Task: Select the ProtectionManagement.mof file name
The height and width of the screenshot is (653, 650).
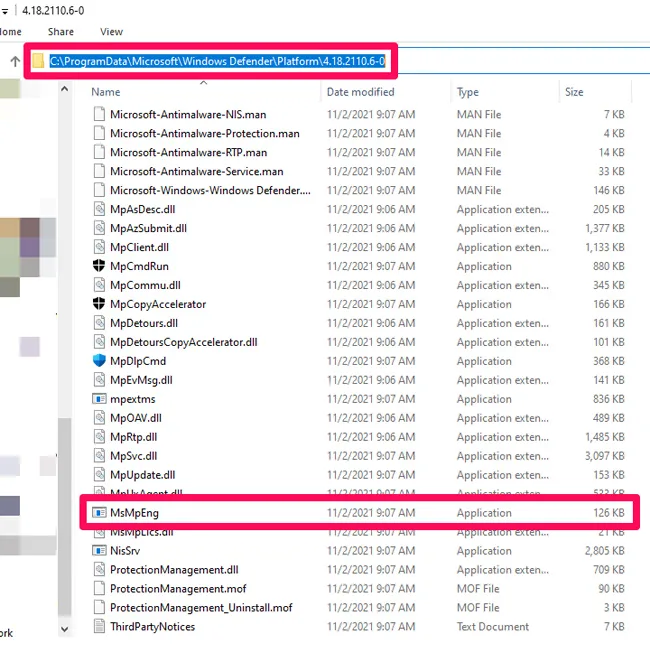Action: pyautogui.click(x=178, y=588)
